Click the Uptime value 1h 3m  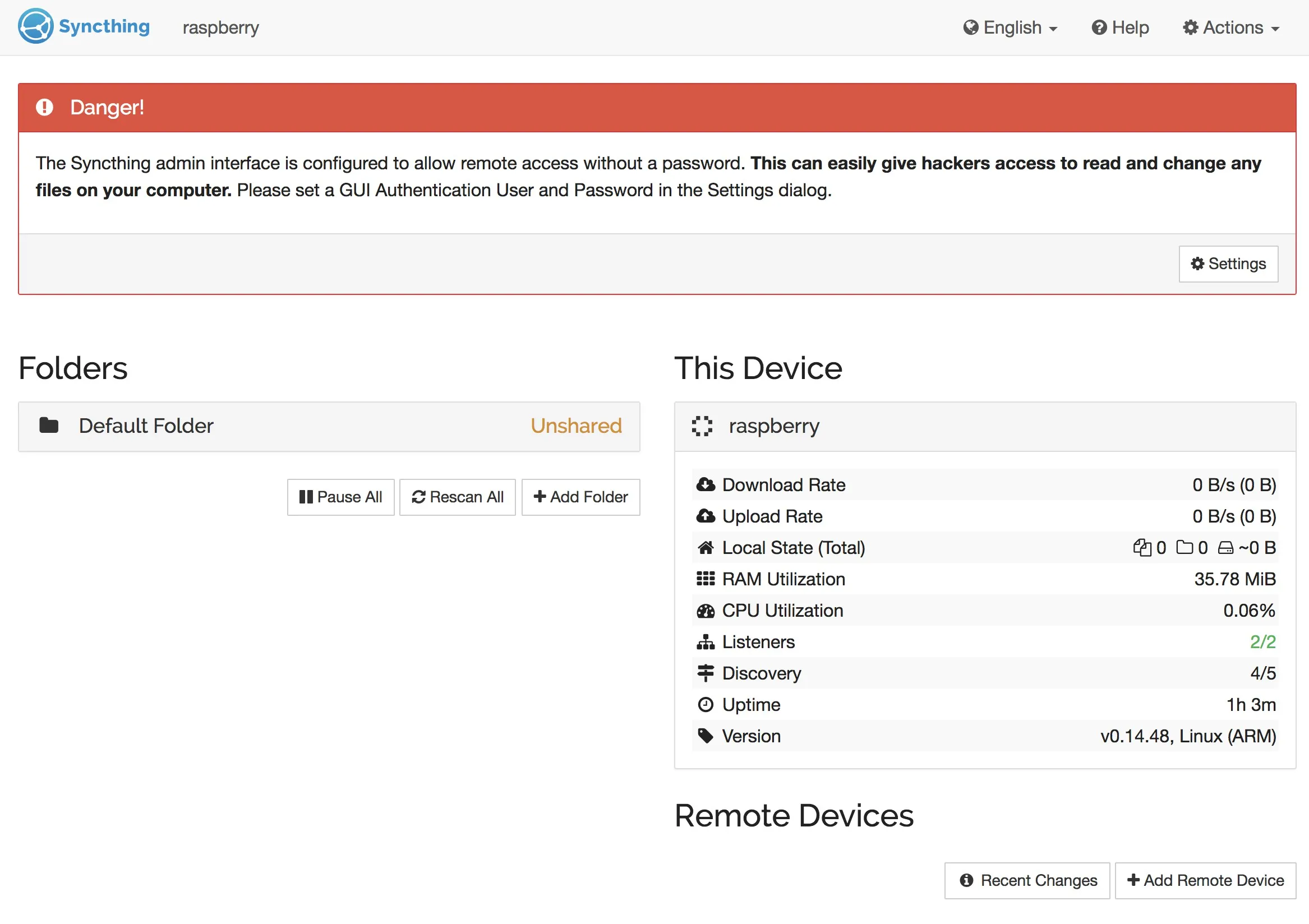coord(1251,705)
